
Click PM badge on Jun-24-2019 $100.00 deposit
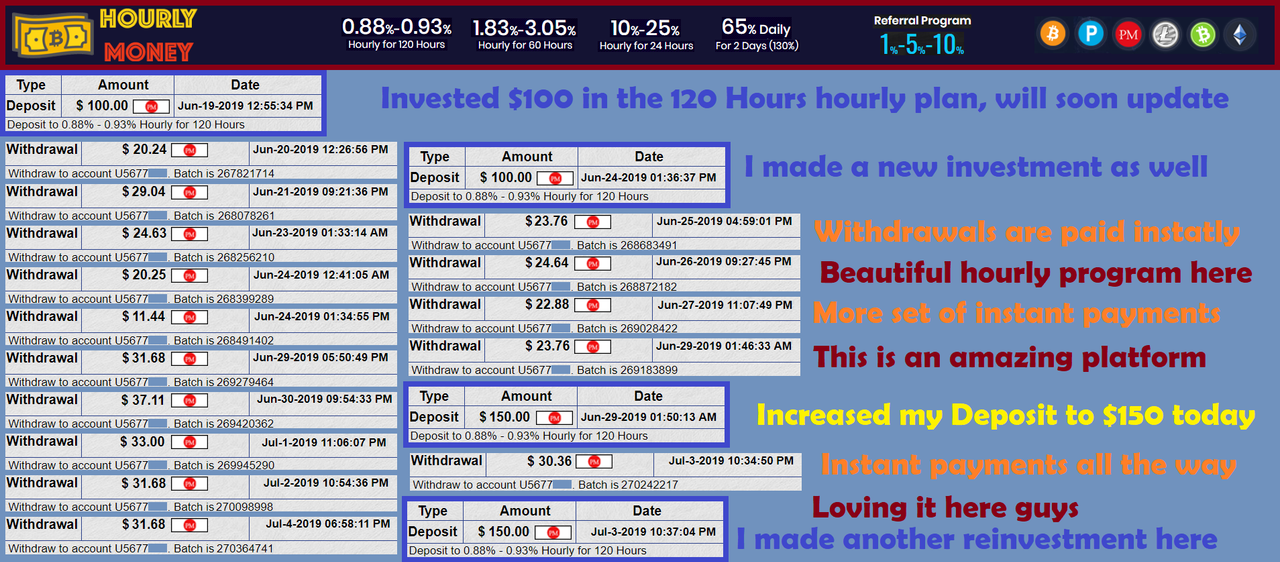tap(555, 178)
